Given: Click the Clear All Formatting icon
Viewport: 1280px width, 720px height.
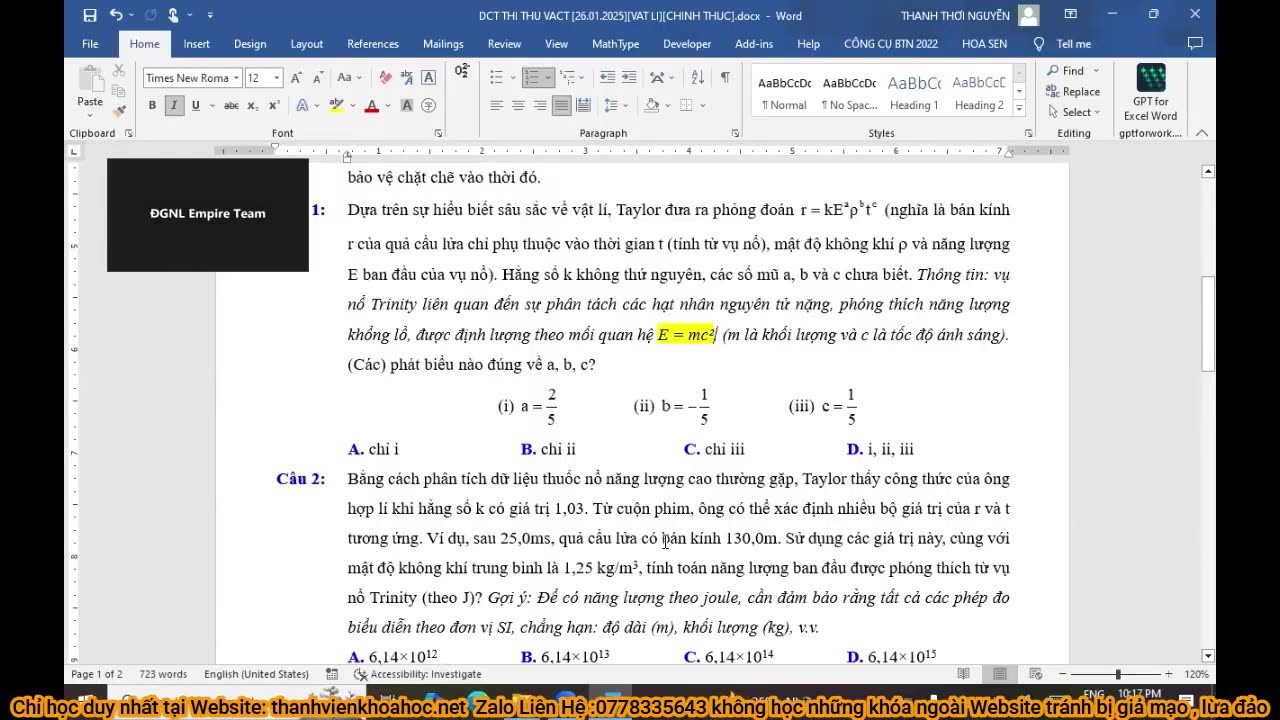Looking at the screenshot, I should click(x=385, y=78).
